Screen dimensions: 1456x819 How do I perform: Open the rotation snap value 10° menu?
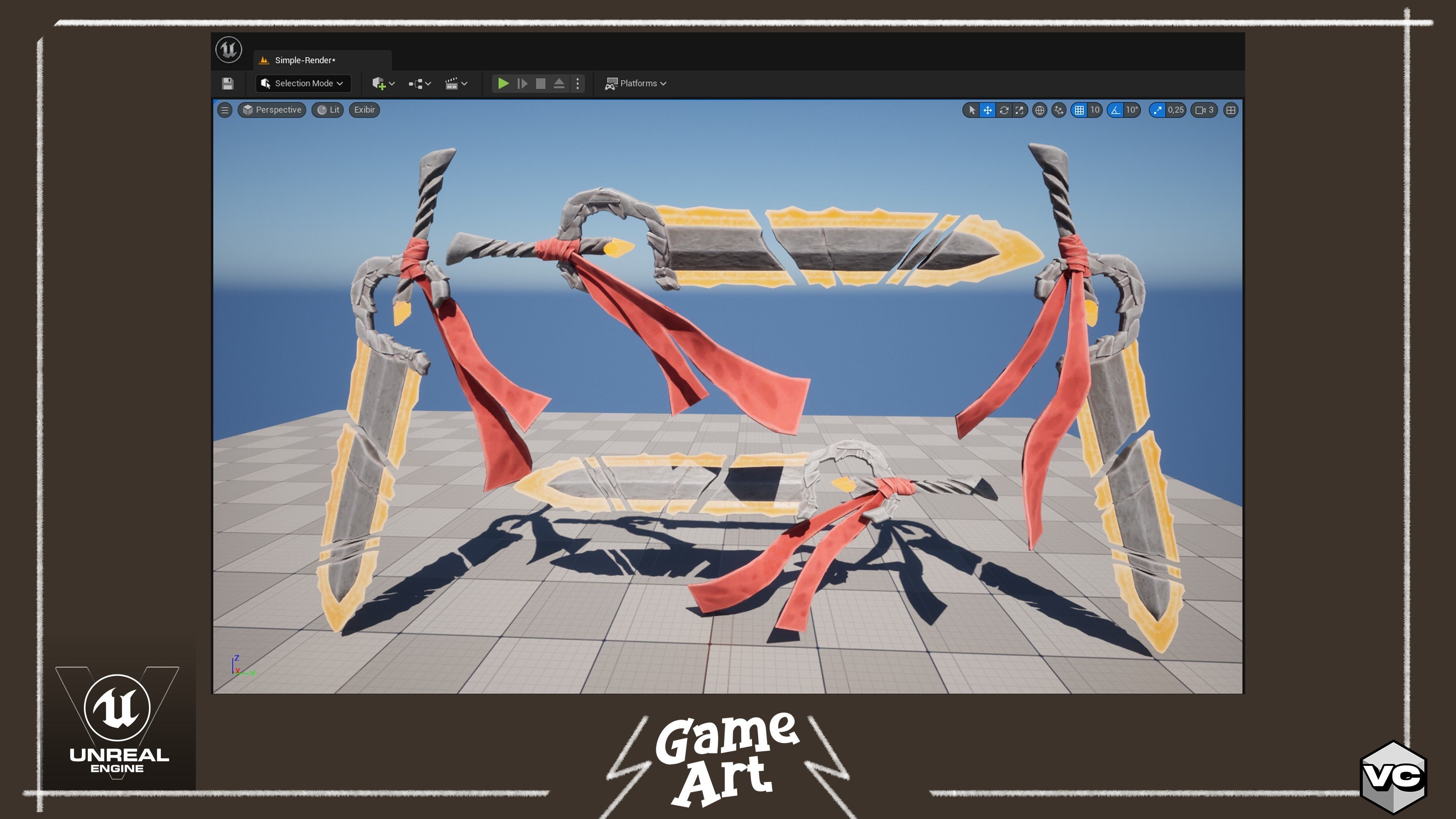pyautogui.click(x=1131, y=110)
